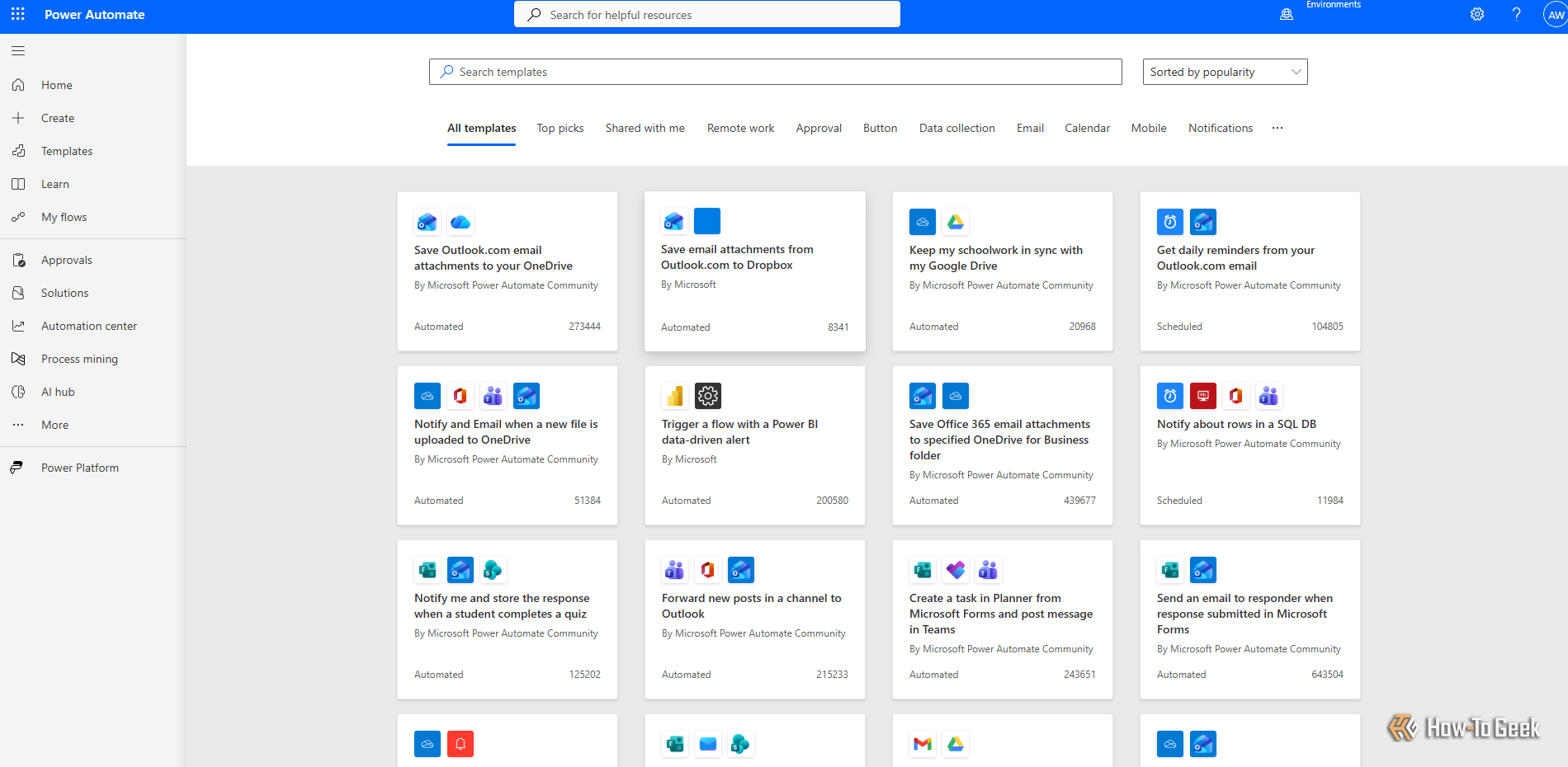Focus the Search for helpful resources box
The image size is (1568, 767).
coord(707,14)
